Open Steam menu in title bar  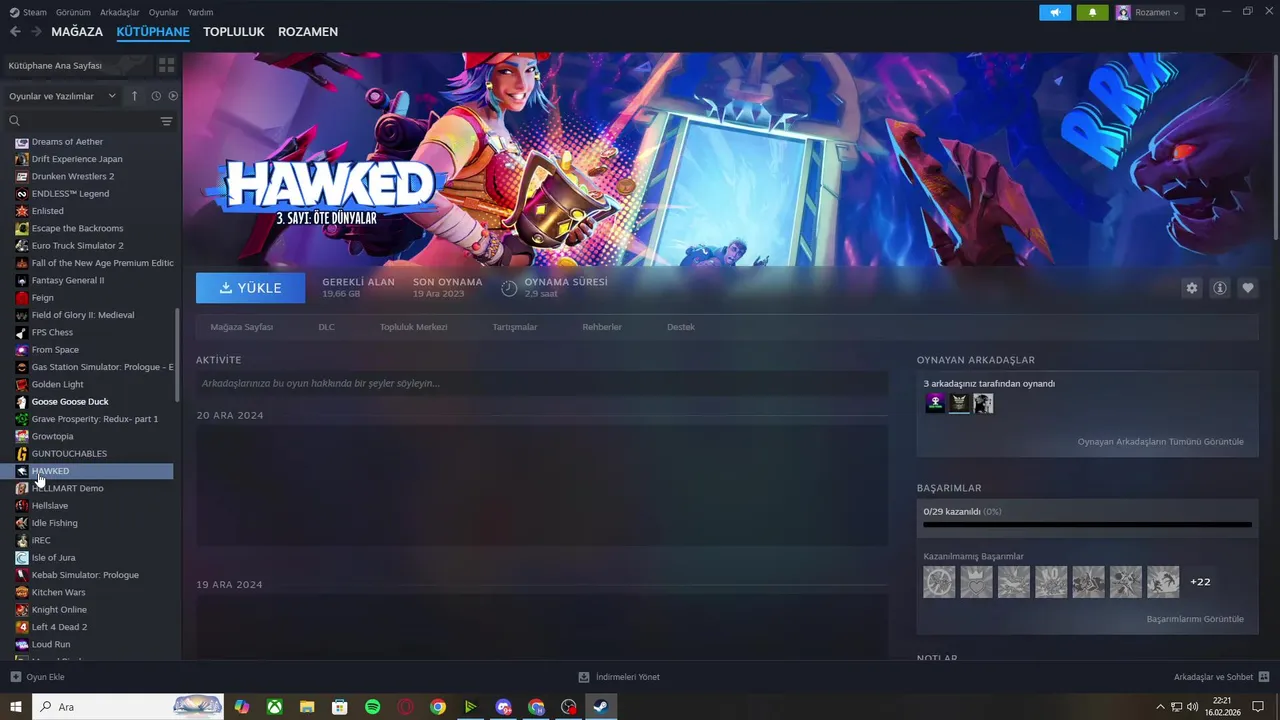click(28, 12)
